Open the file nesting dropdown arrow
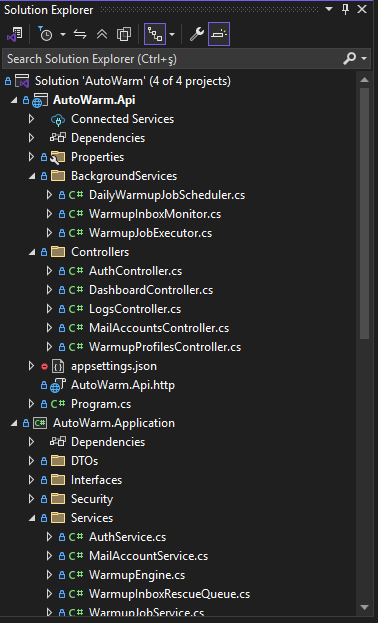The height and width of the screenshot is (623, 378). [x=172, y=35]
